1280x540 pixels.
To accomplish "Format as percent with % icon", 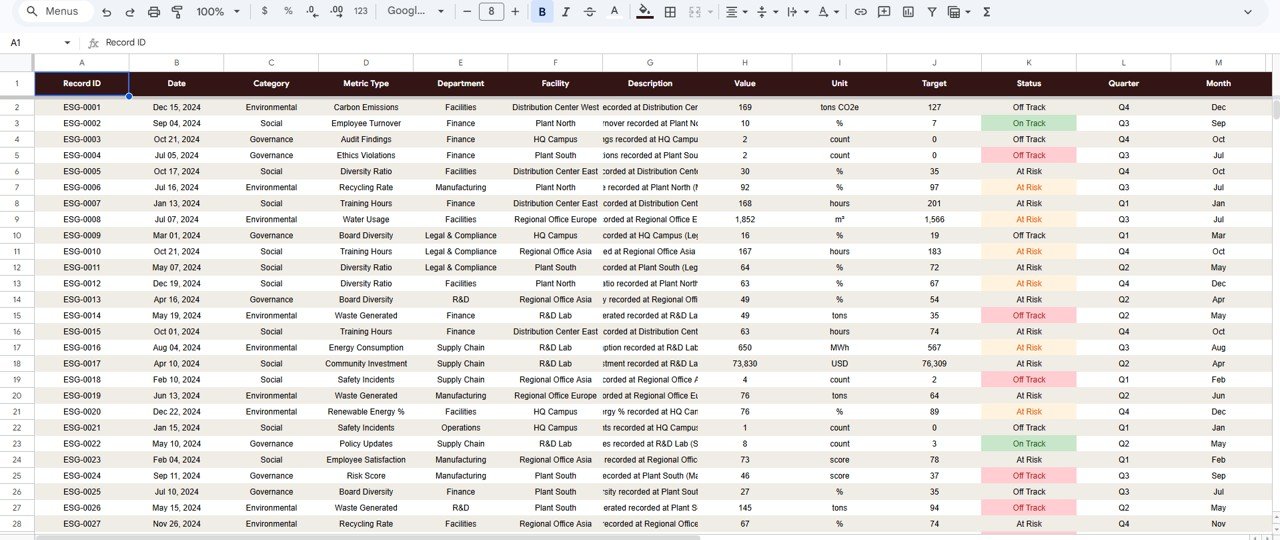I will tap(288, 12).
